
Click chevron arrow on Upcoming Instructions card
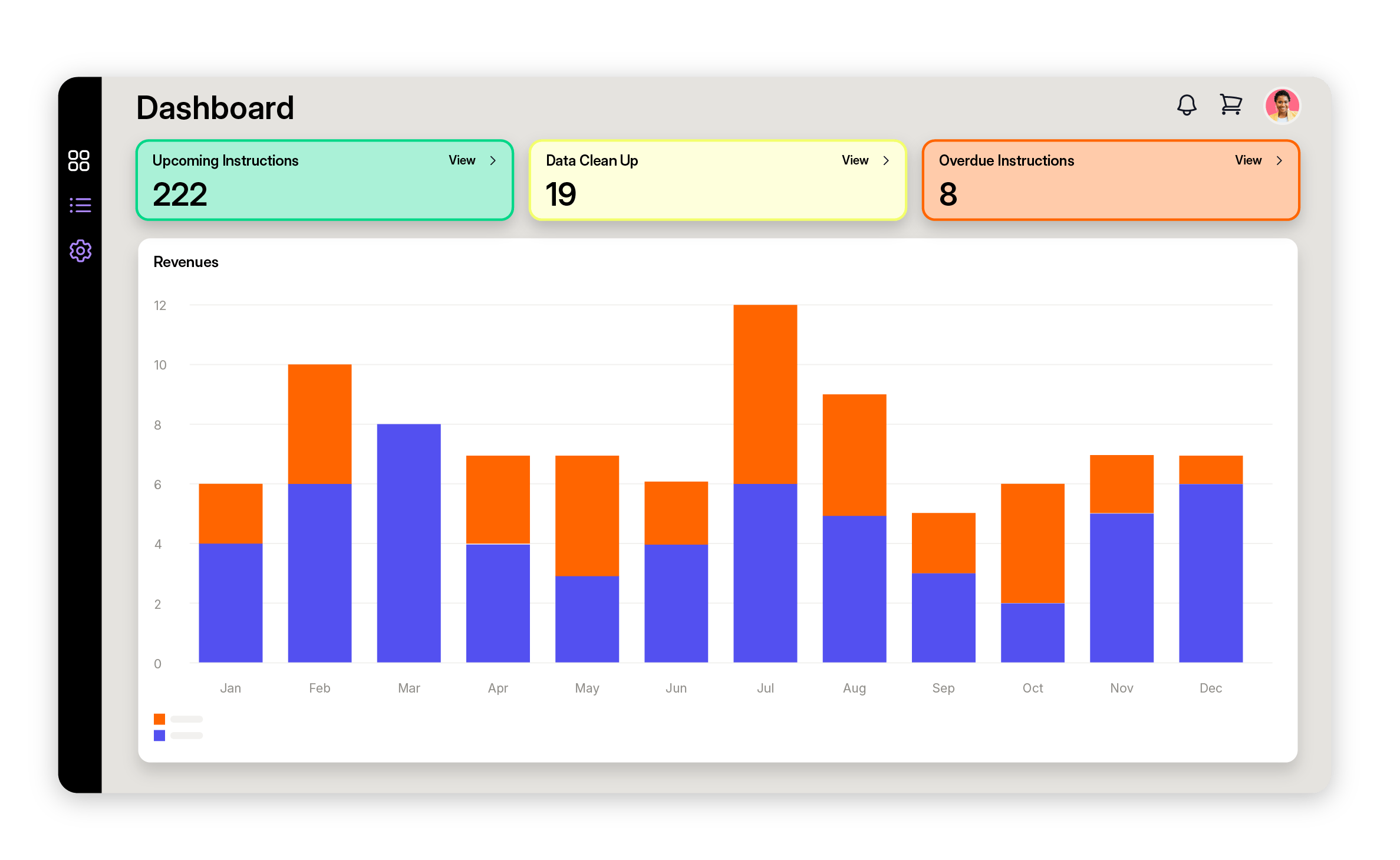pyautogui.click(x=493, y=160)
